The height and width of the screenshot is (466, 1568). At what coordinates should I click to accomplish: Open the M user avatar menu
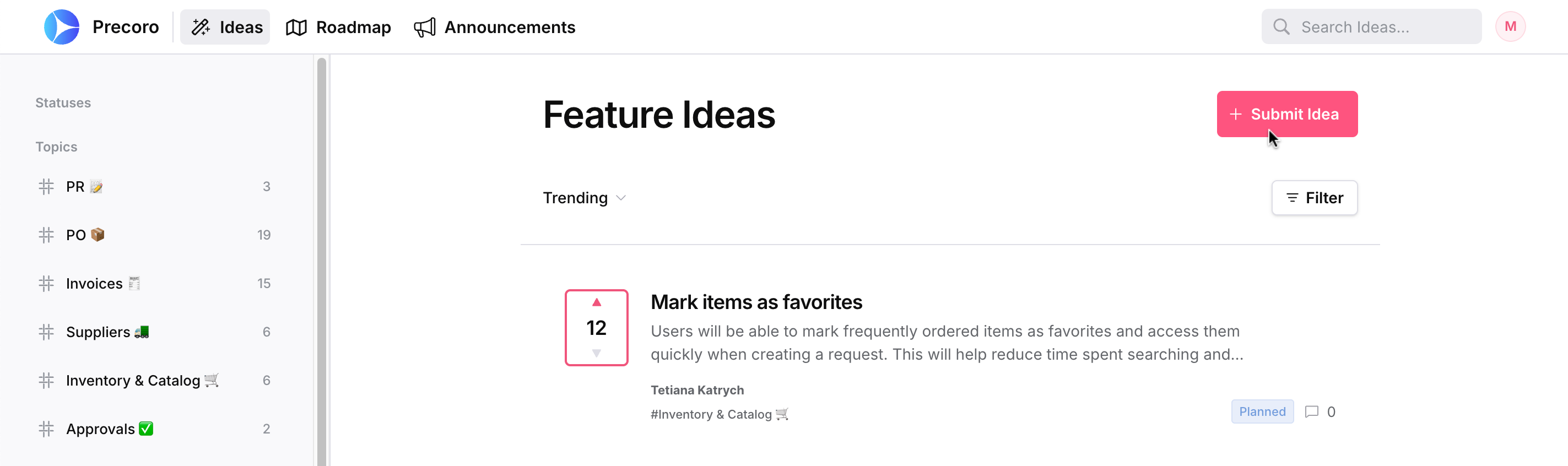coord(1510,27)
